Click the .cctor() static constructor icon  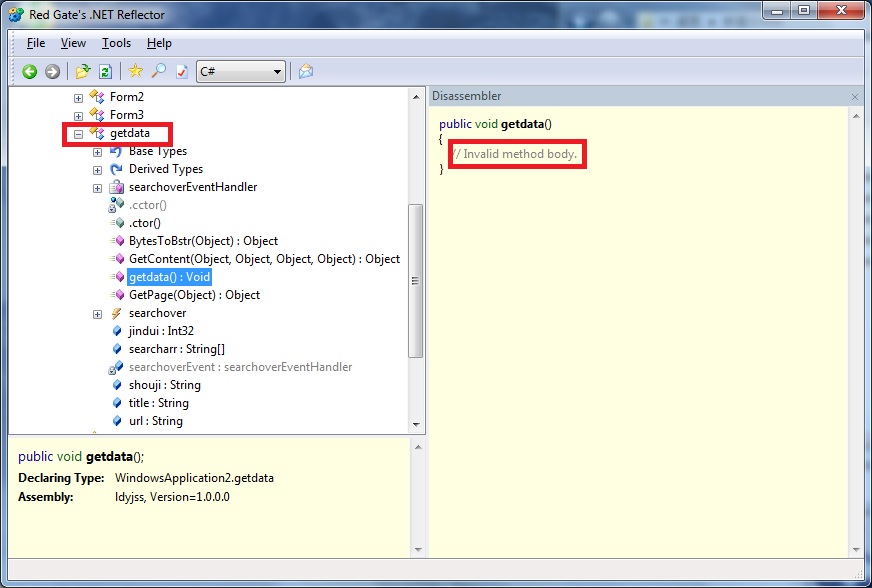[x=116, y=205]
